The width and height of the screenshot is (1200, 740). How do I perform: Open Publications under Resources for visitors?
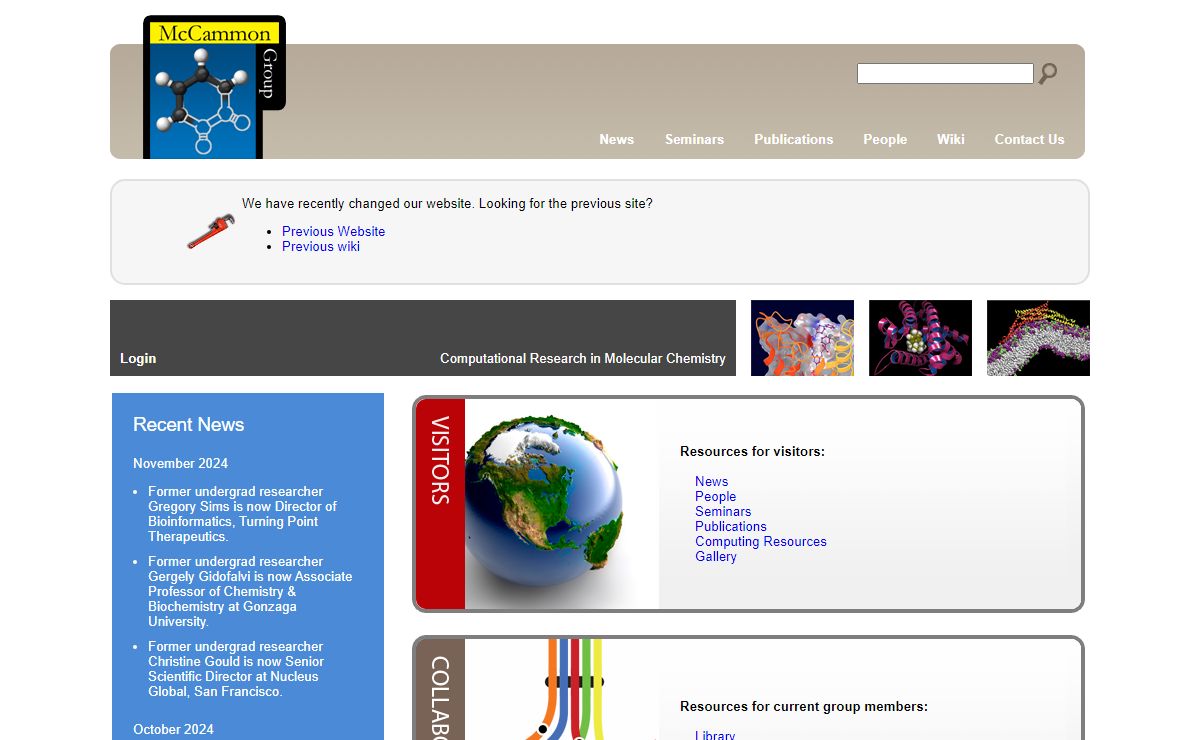click(731, 526)
